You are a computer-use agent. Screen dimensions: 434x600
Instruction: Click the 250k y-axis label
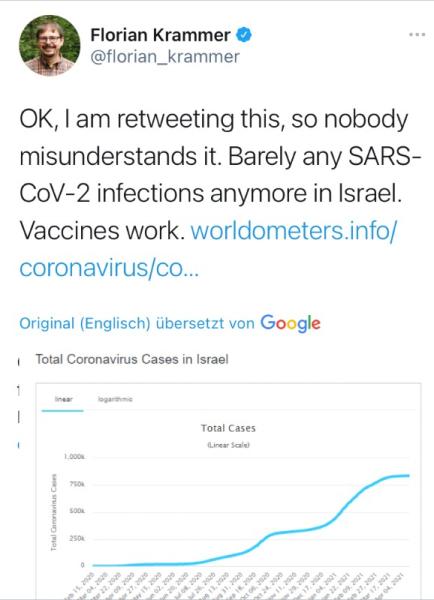tap(77, 538)
